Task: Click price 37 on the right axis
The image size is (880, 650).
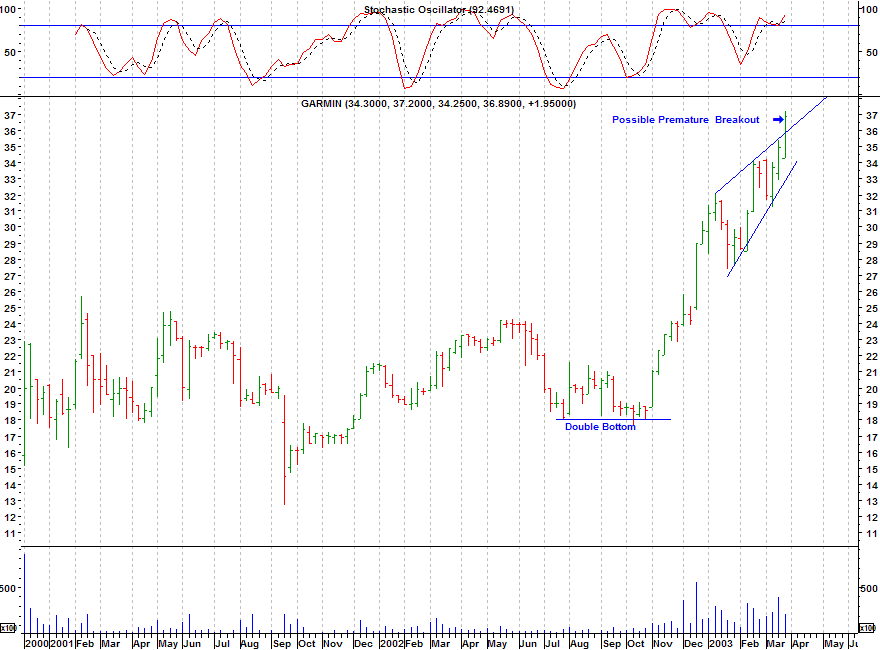Action: pyautogui.click(x=872, y=115)
